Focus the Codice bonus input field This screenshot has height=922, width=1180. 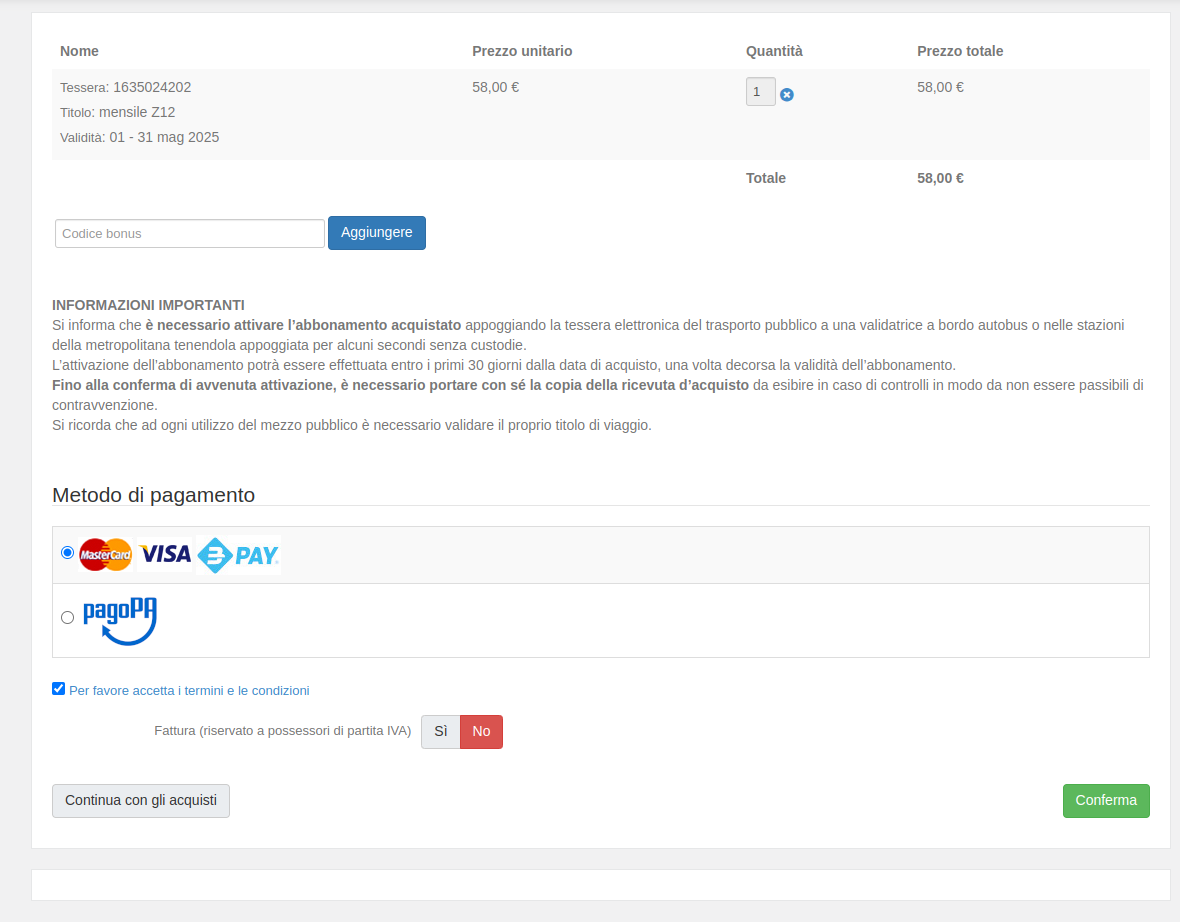tap(190, 233)
